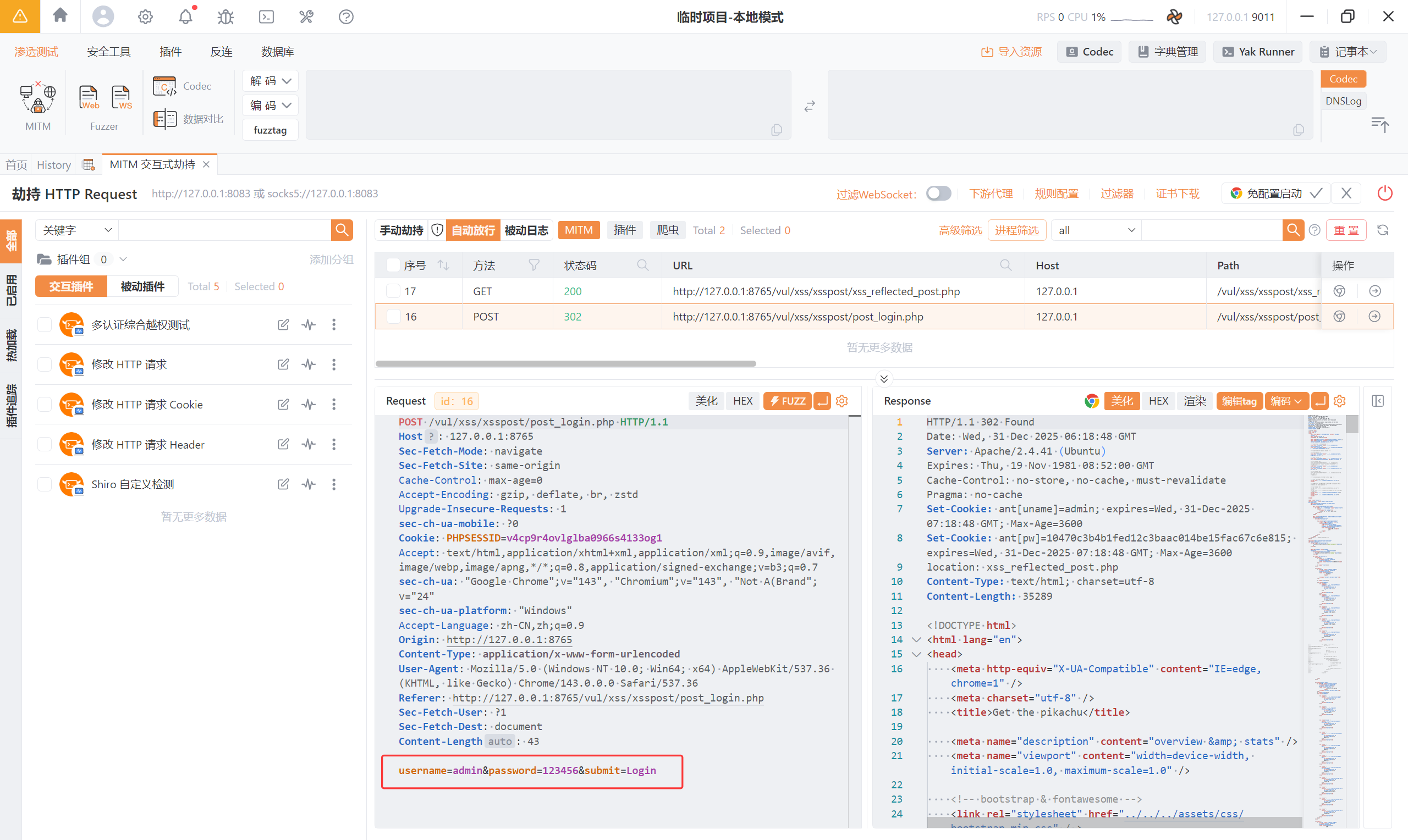The width and height of the screenshot is (1408, 840).
Task: Open the 'all' process filter dropdown
Action: click(1096, 230)
